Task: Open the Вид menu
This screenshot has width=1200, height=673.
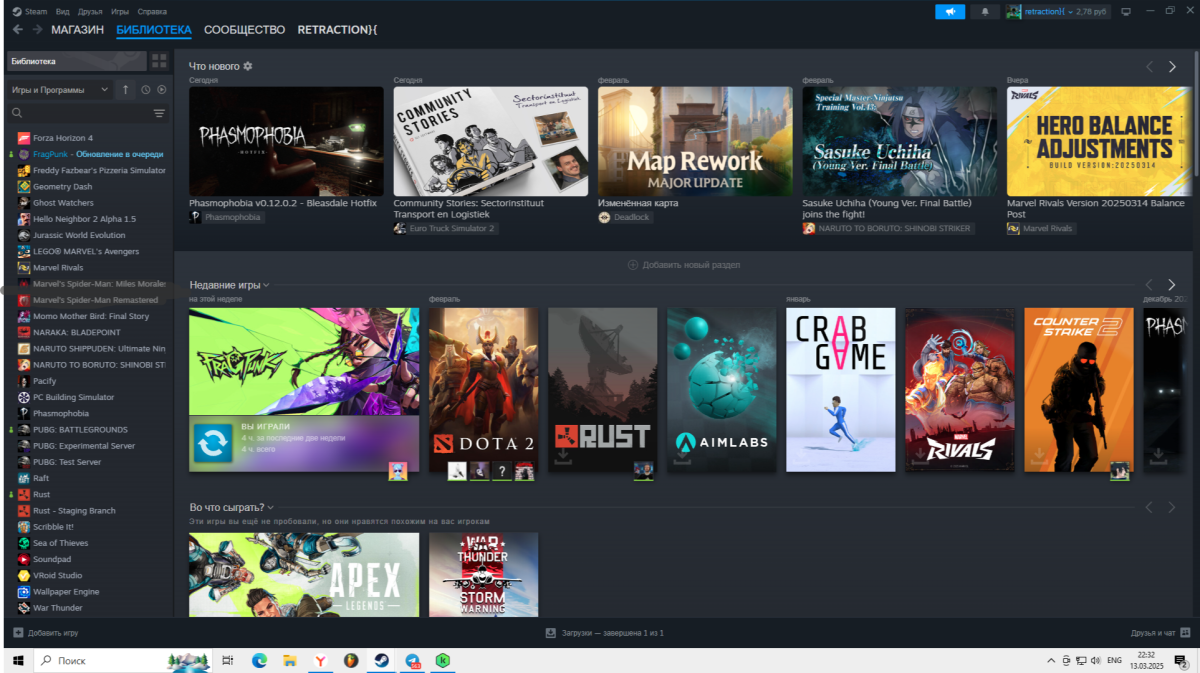Action: 63,11
